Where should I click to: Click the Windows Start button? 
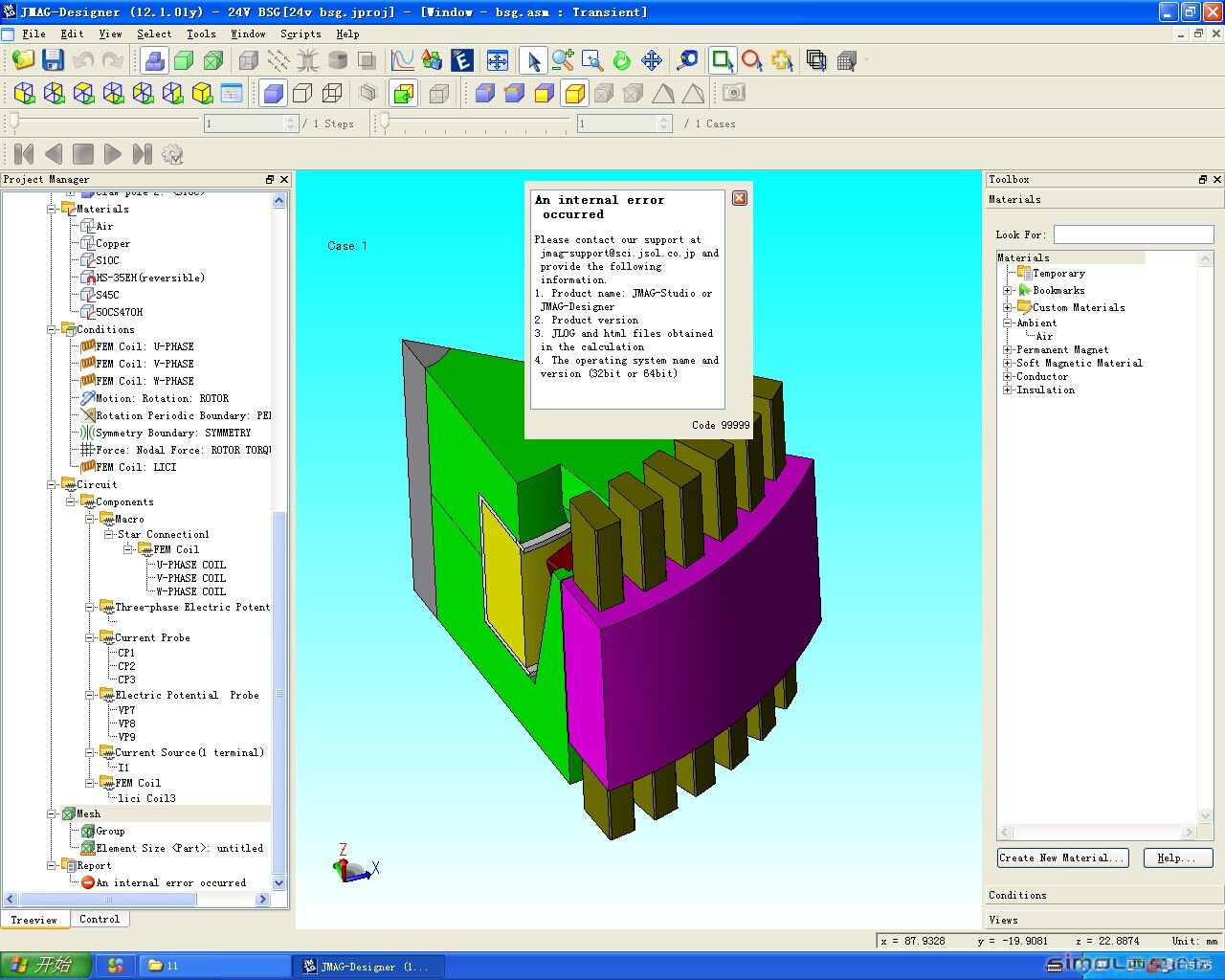[45, 966]
